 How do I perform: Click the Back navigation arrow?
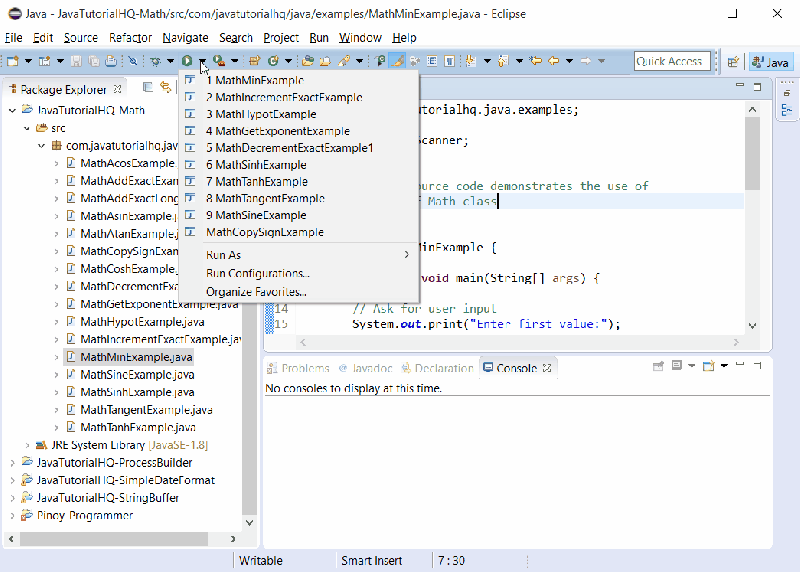(554, 61)
